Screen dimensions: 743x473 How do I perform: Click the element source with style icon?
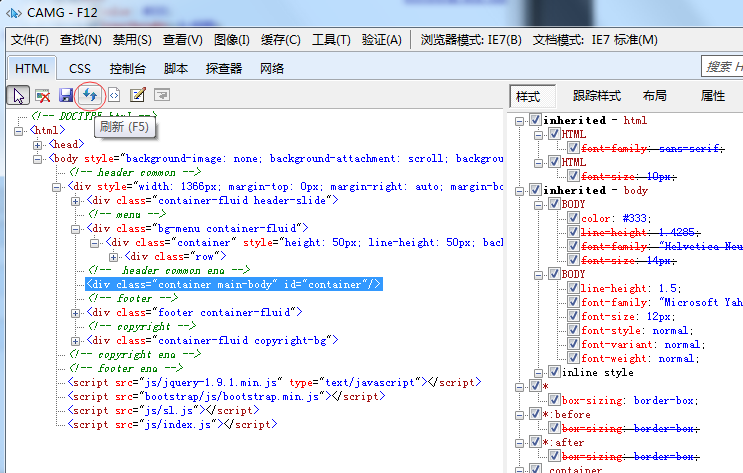click(x=114, y=95)
